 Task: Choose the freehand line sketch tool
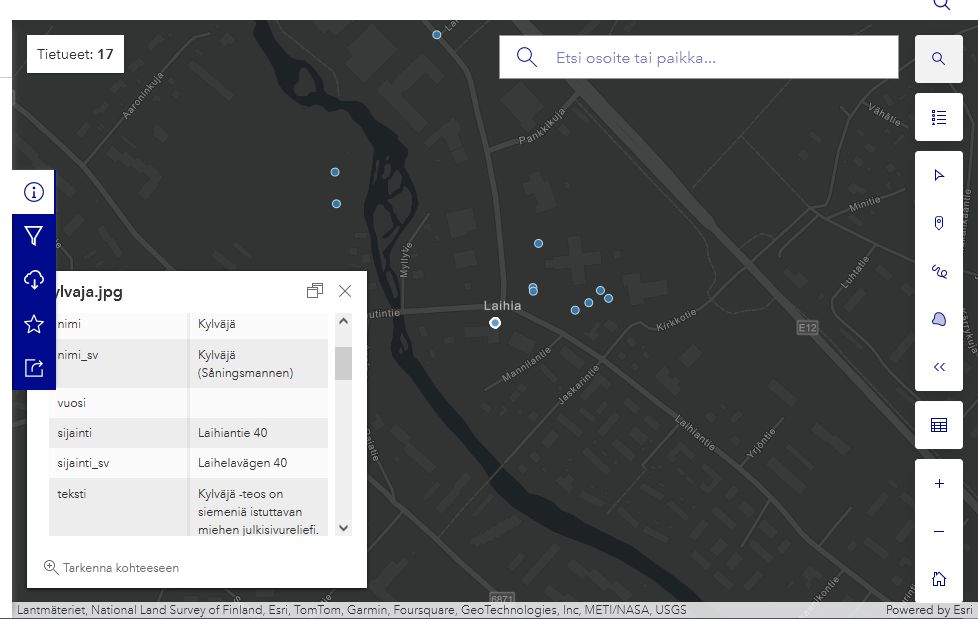pos(938,271)
